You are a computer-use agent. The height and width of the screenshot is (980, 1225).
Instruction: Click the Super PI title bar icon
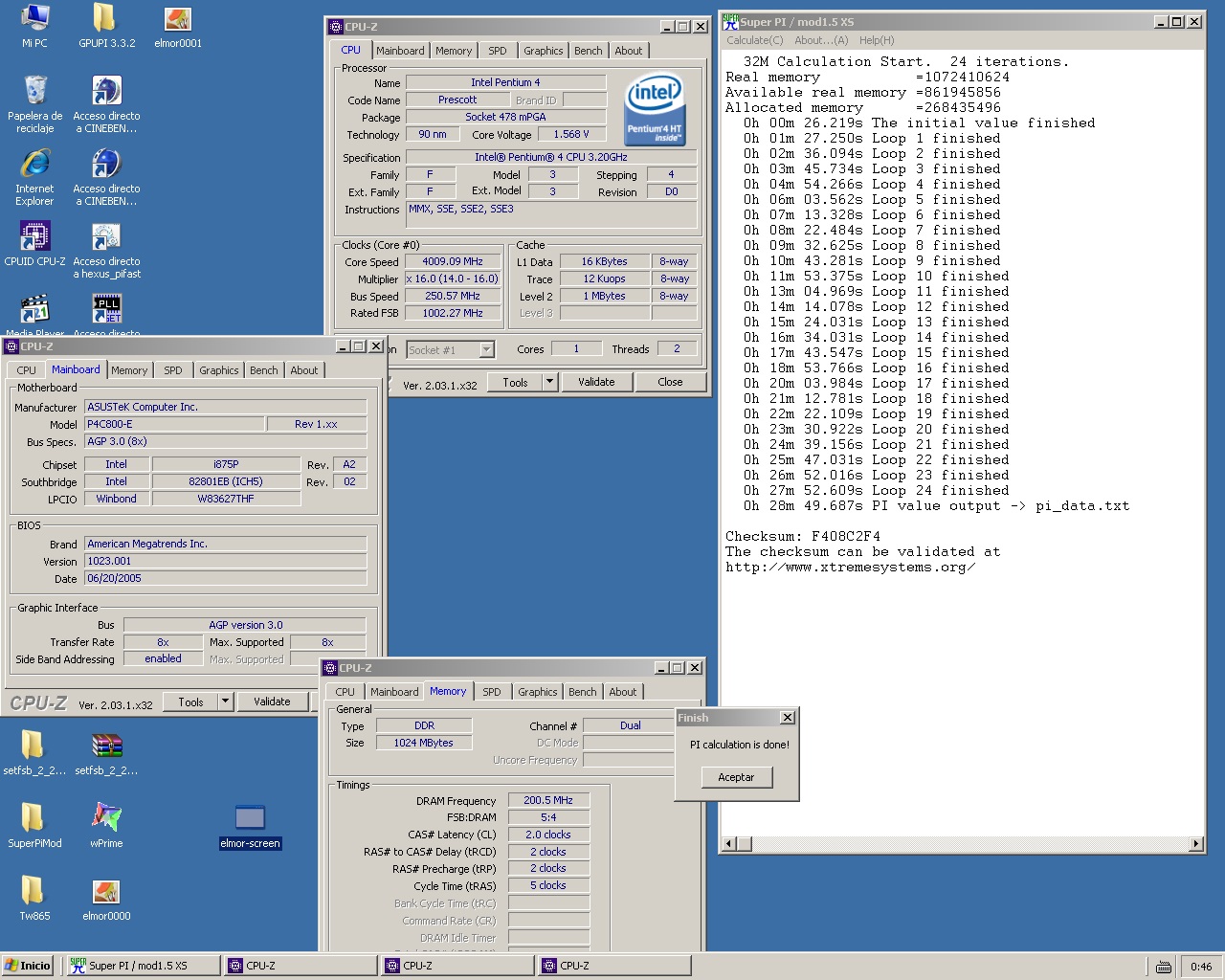730,21
